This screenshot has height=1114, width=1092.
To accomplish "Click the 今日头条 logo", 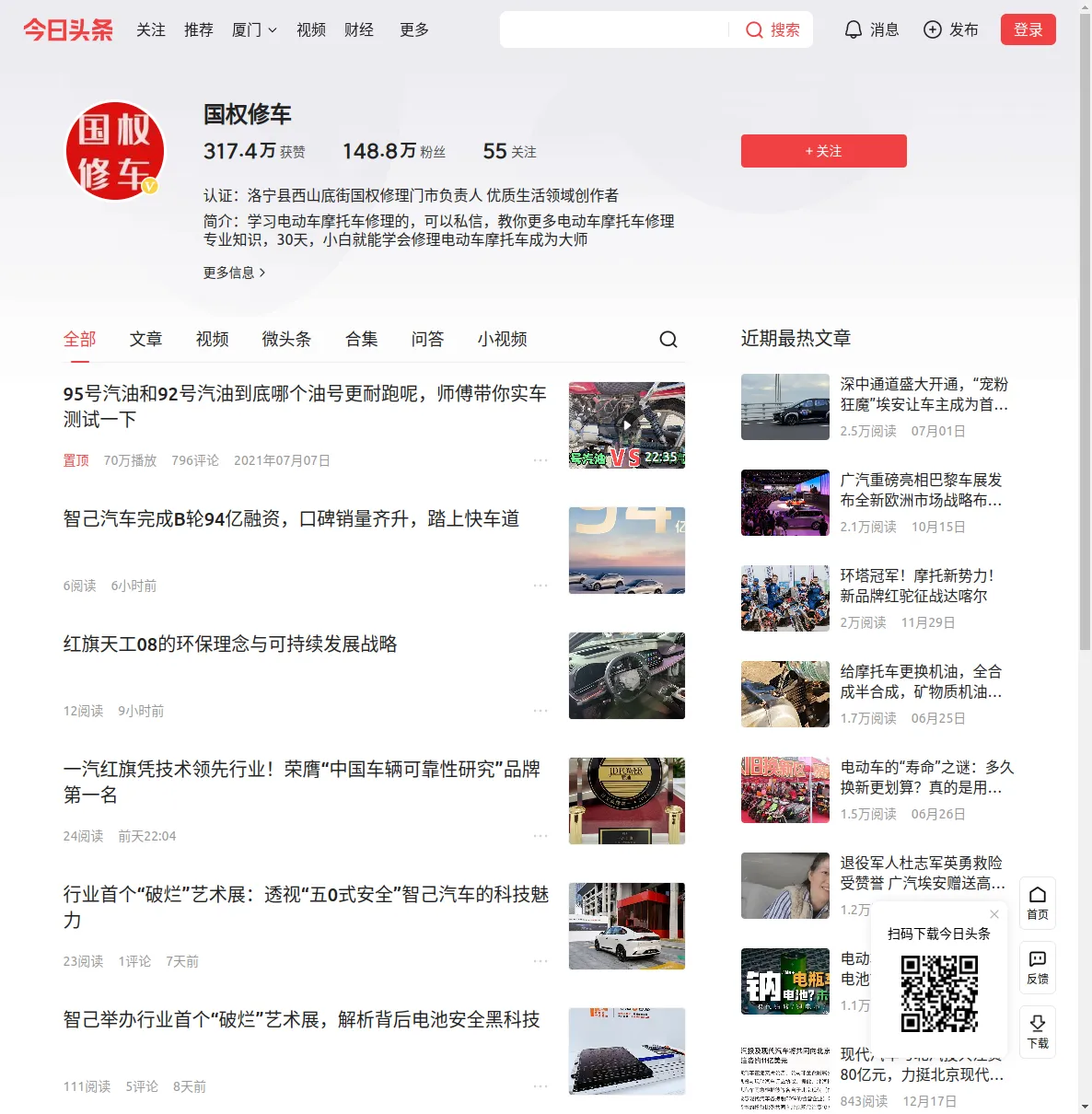I will click(x=68, y=29).
